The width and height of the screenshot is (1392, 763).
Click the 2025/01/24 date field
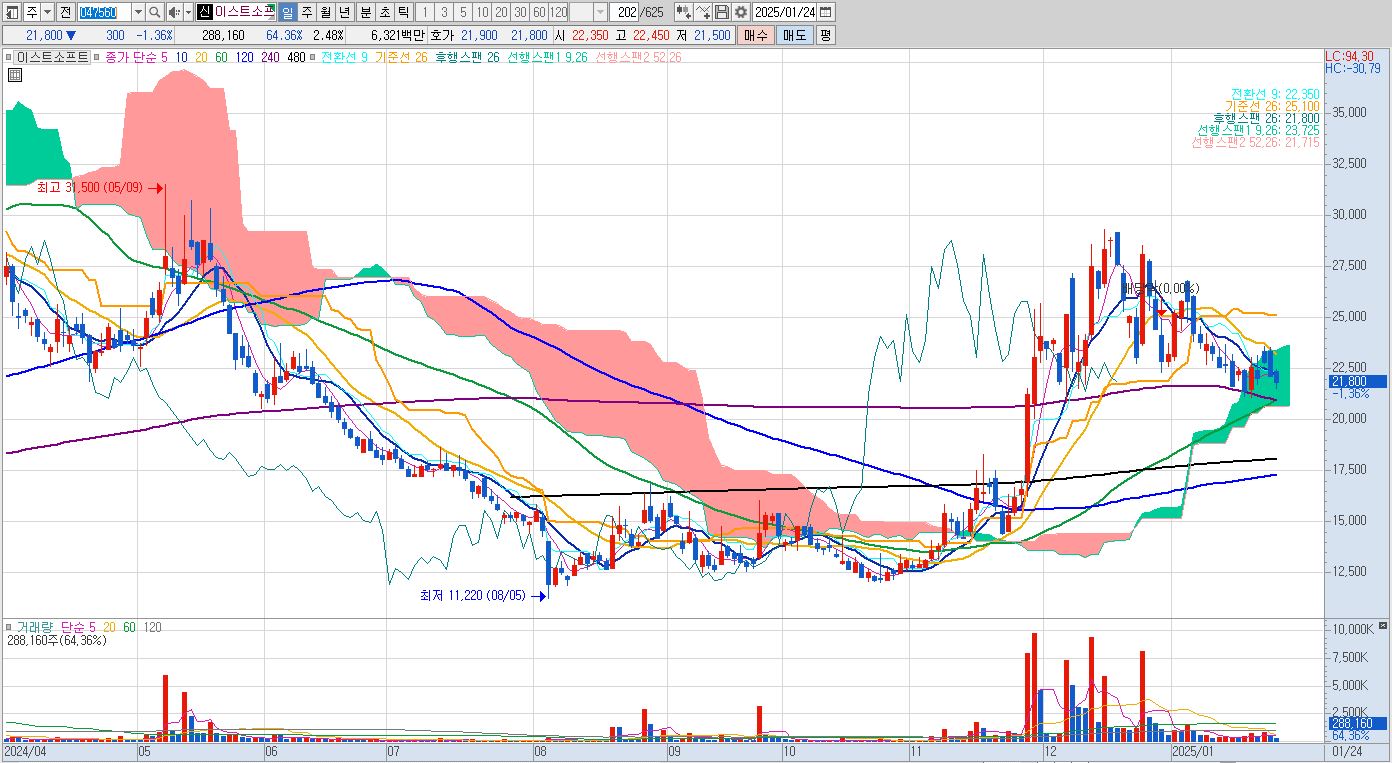[x=784, y=12]
